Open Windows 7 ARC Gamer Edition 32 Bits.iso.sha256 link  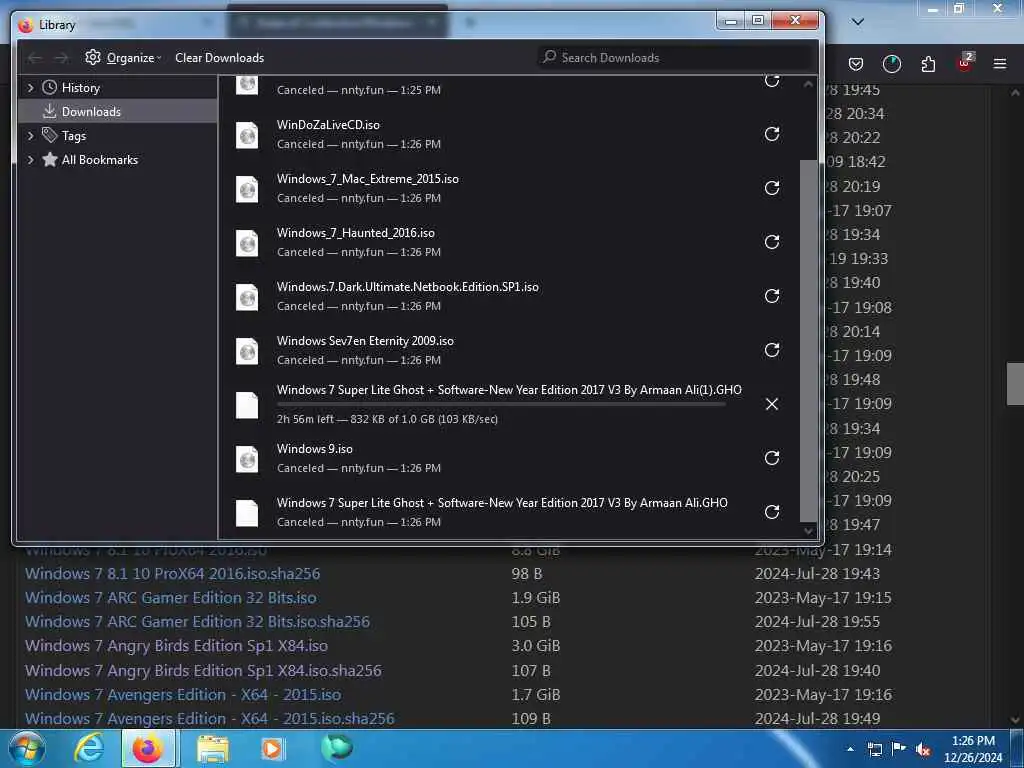[197, 622]
